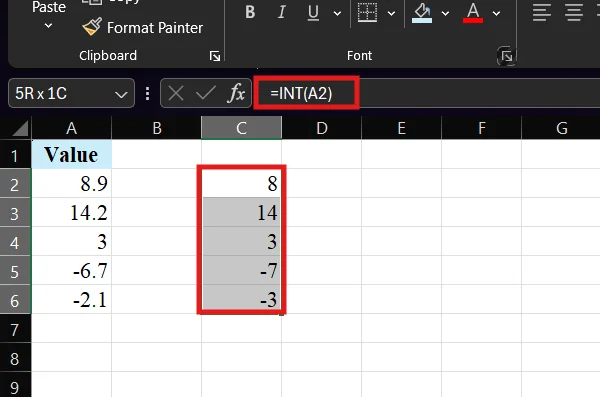The height and width of the screenshot is (397, 600).
Task: Confirm formula entry with checkmark icon
Action: (x=206, y=93)
